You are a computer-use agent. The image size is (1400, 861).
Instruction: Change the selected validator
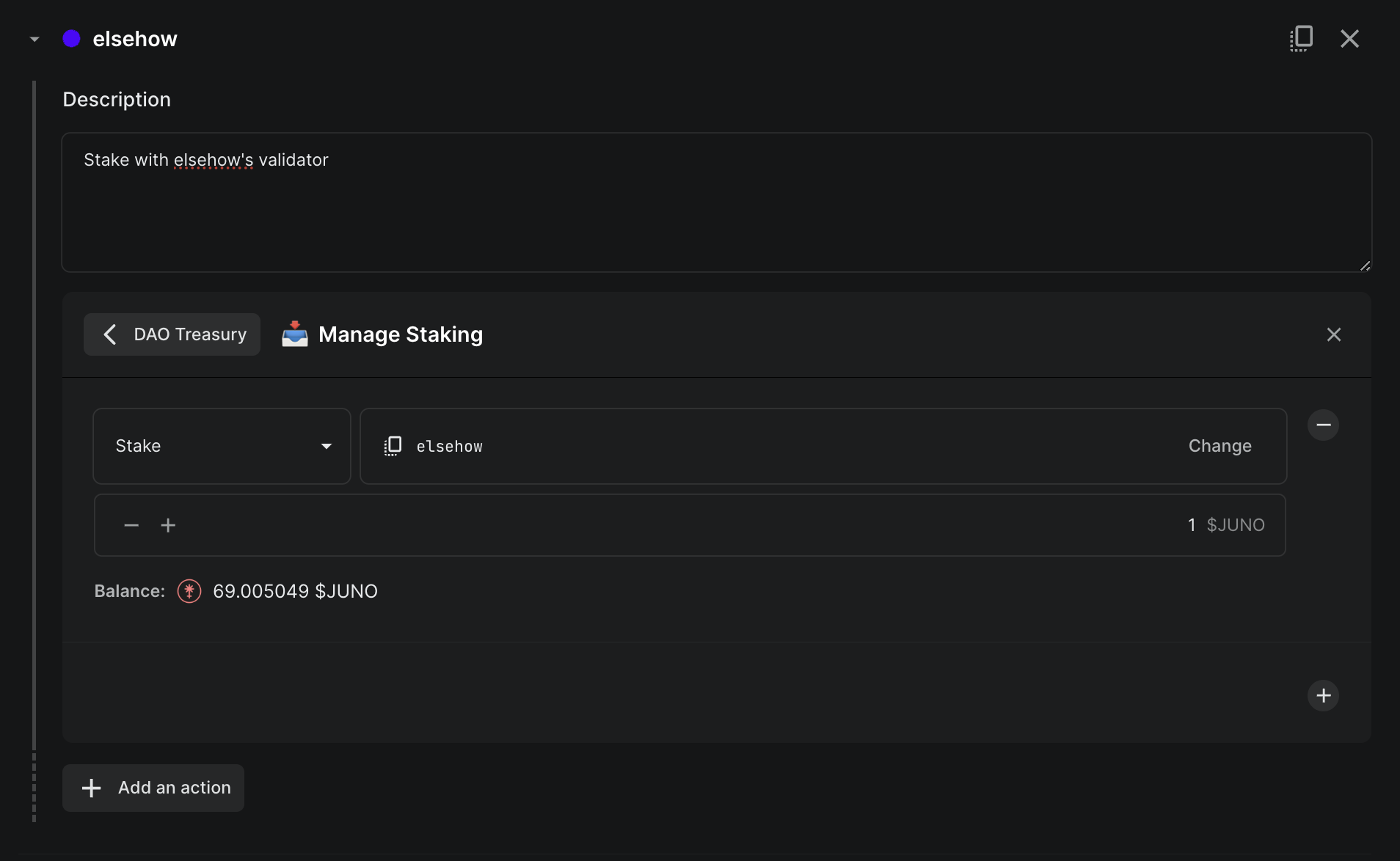1219,446
